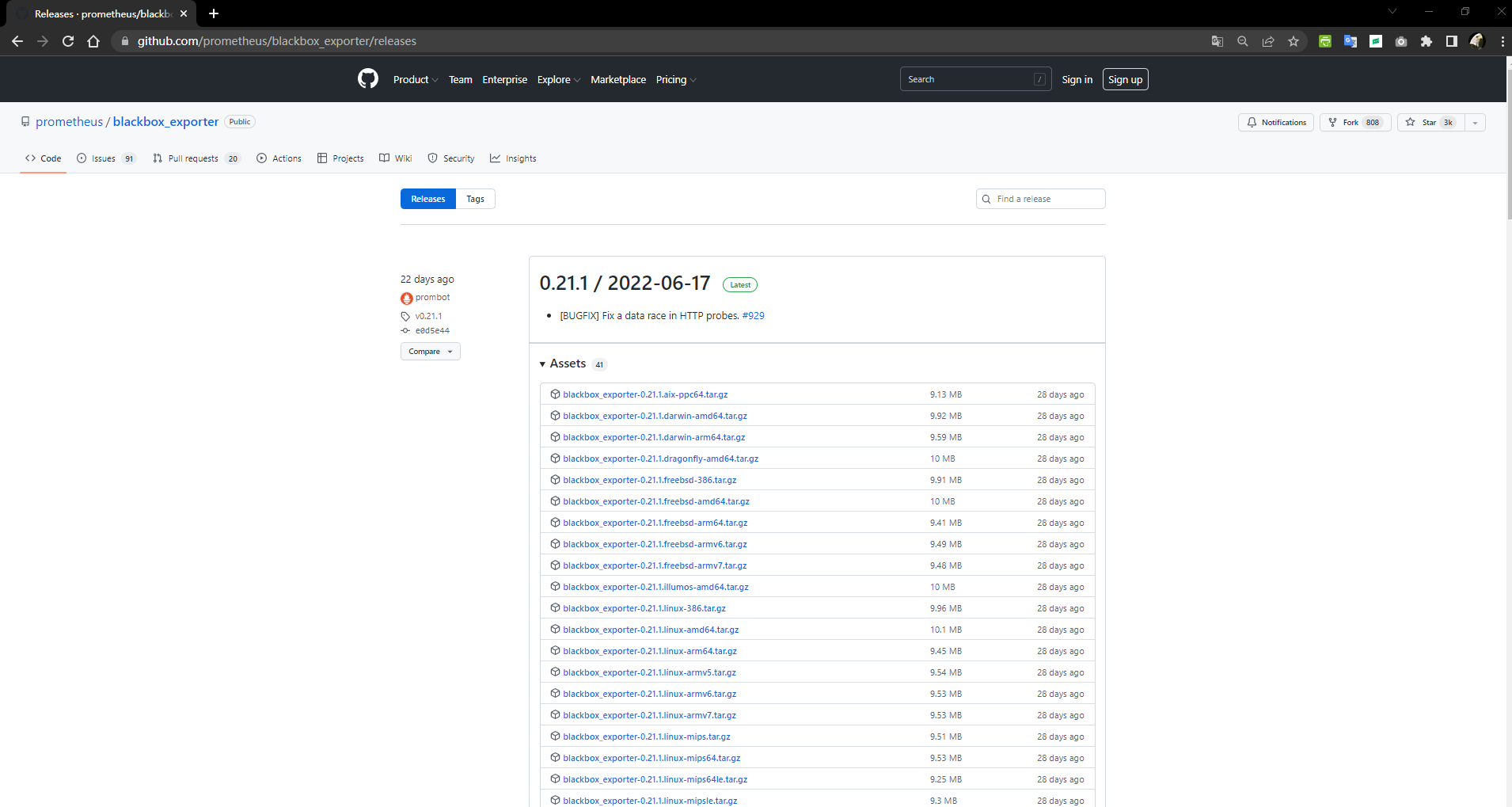Open browser home page icon
This screenshot has height=807, width=1512.
(x=93, y=41)
